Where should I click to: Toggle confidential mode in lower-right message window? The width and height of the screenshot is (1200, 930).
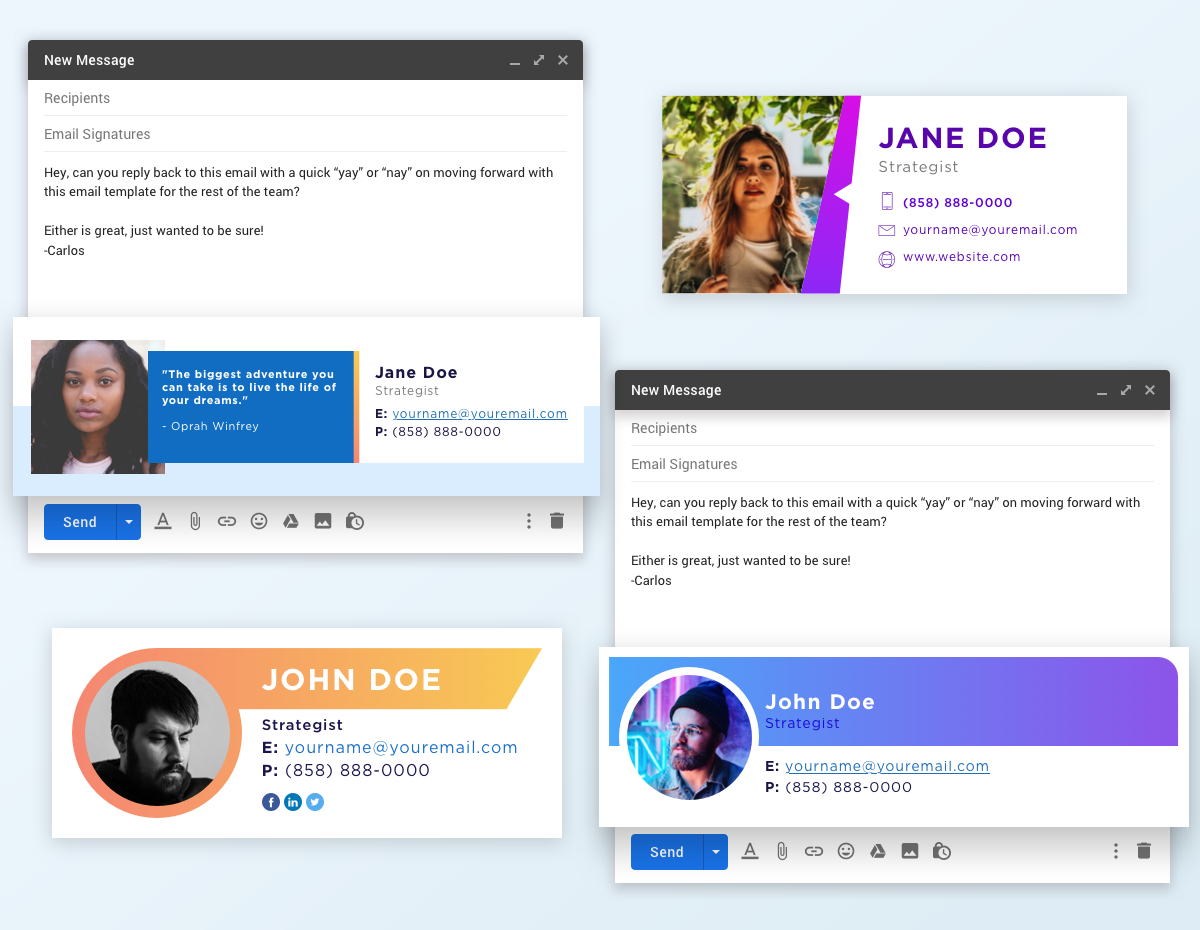click(x=942, y=851)
